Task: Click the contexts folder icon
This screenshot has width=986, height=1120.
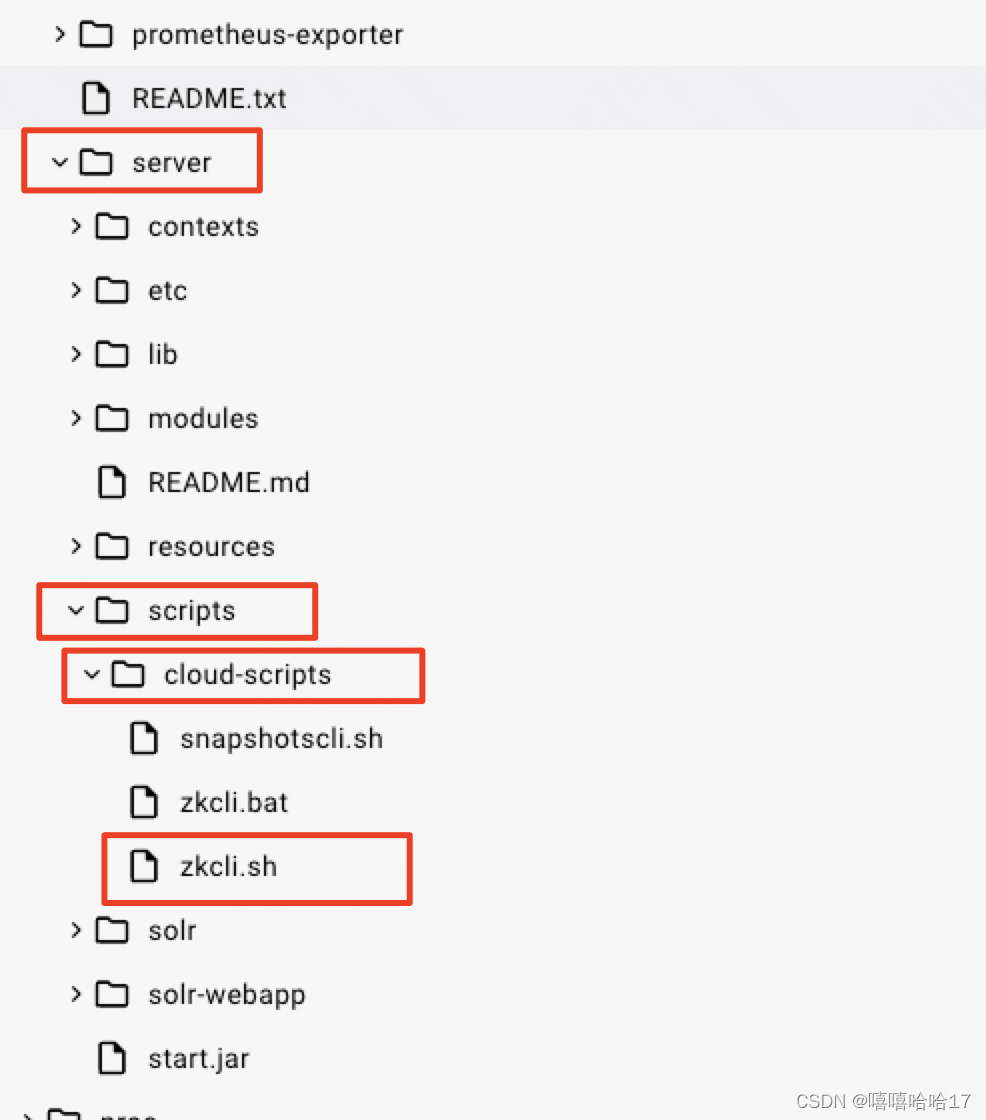Action: (x=111, y=226)
